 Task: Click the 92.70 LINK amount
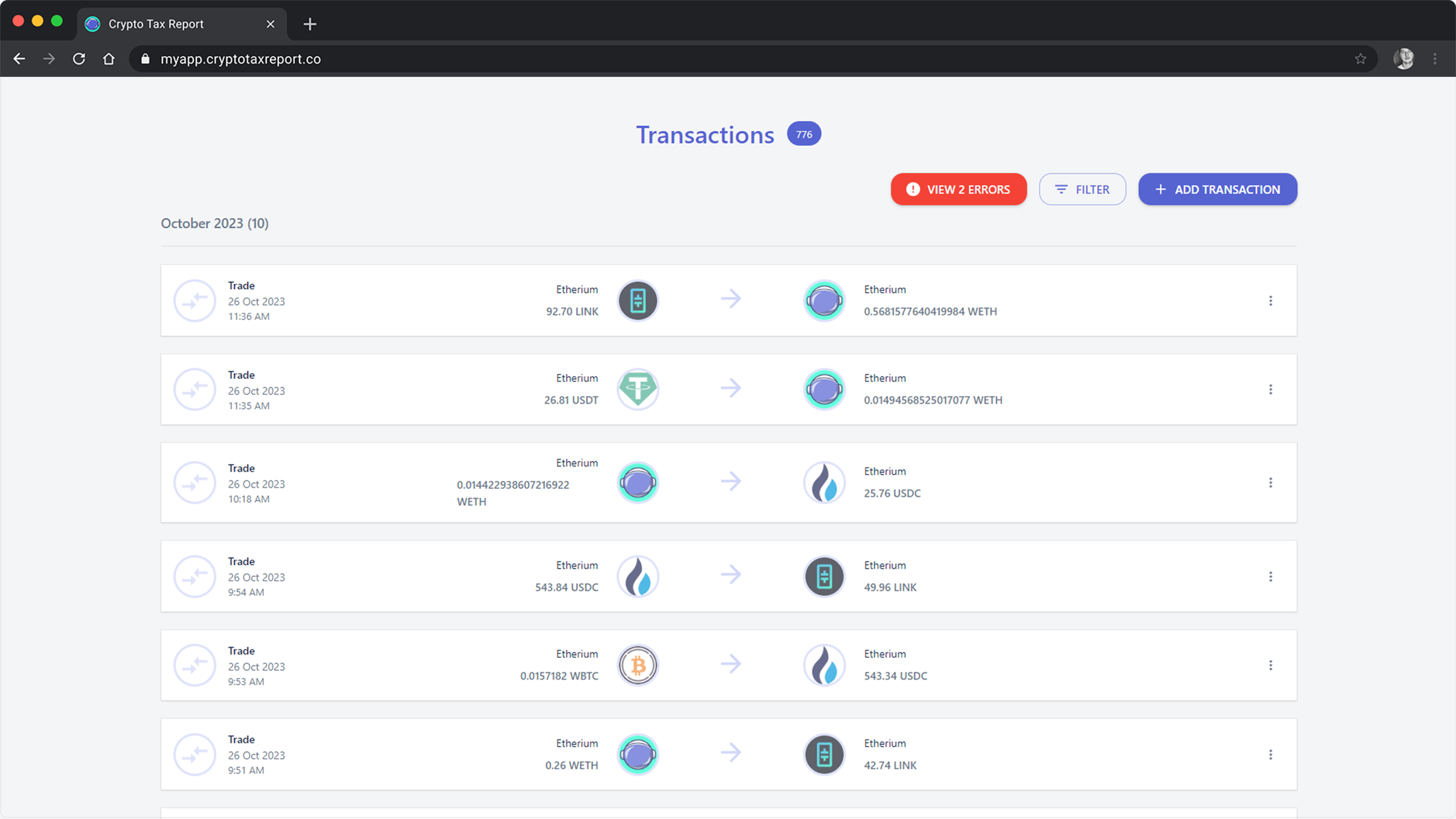(572, 311)
